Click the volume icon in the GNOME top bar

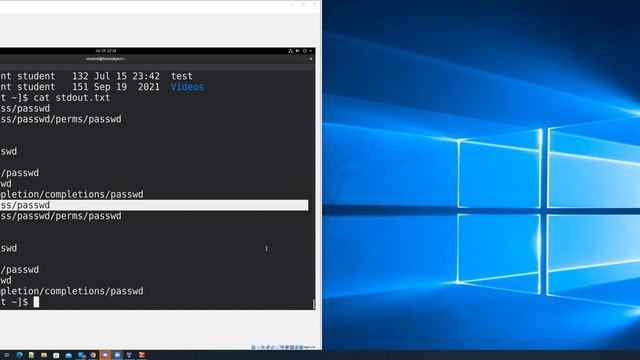[x=297, y=51]
